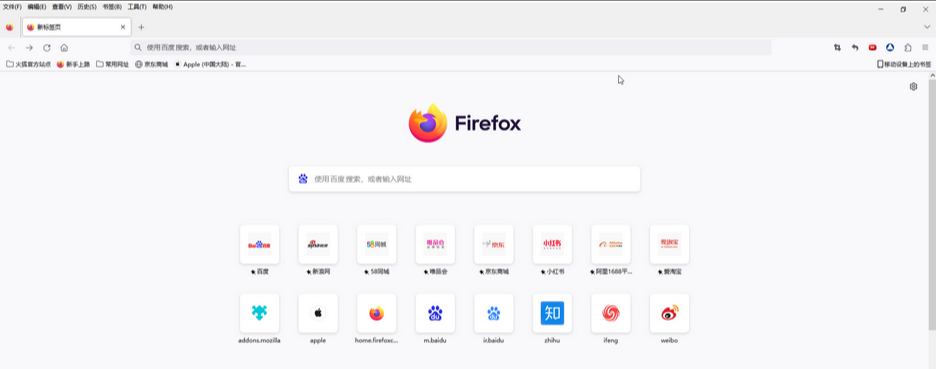Open the 历史(S) menu
Image resolution: width=936 pixels, height=369 pixels.
87,7
